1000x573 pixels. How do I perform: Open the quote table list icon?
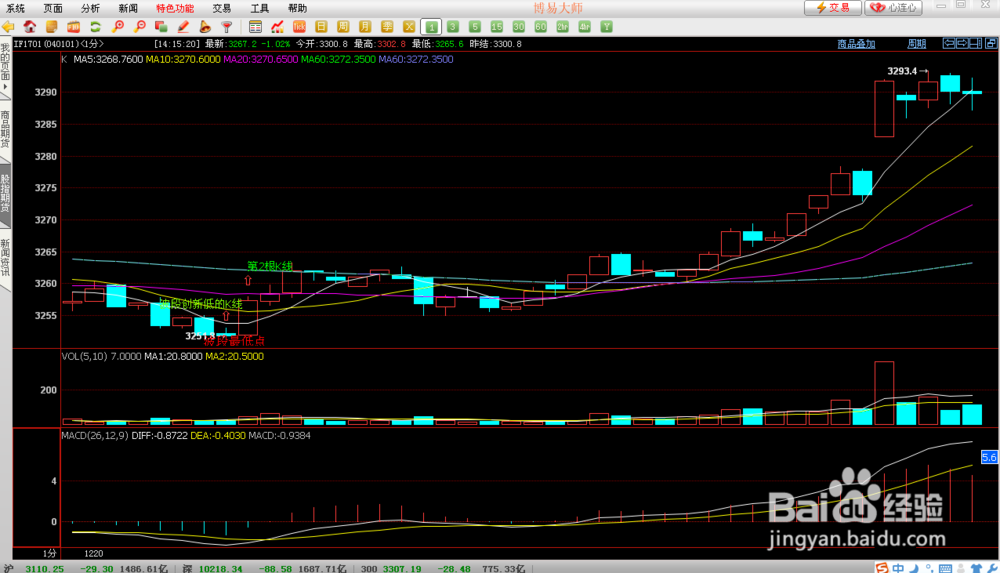[255, 27]
